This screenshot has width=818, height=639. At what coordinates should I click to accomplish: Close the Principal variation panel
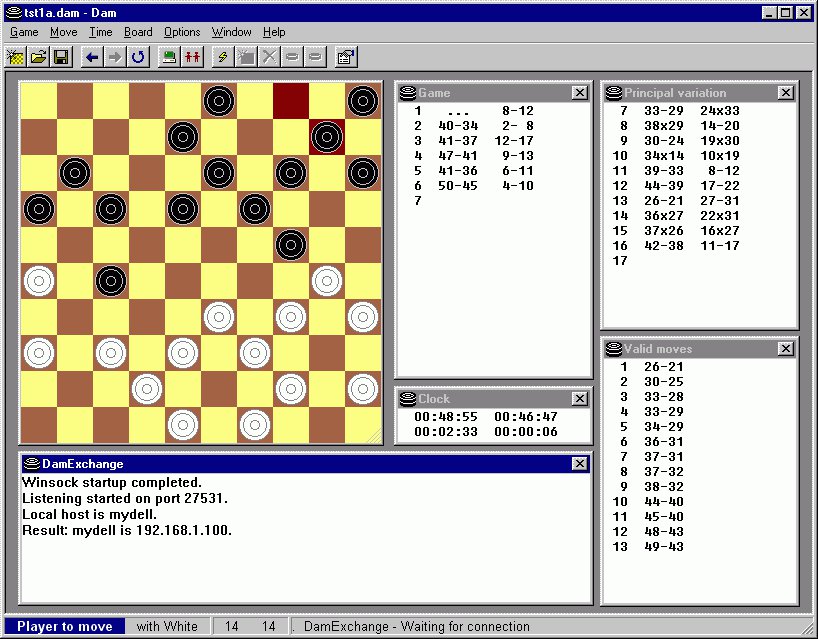(786, 93)
